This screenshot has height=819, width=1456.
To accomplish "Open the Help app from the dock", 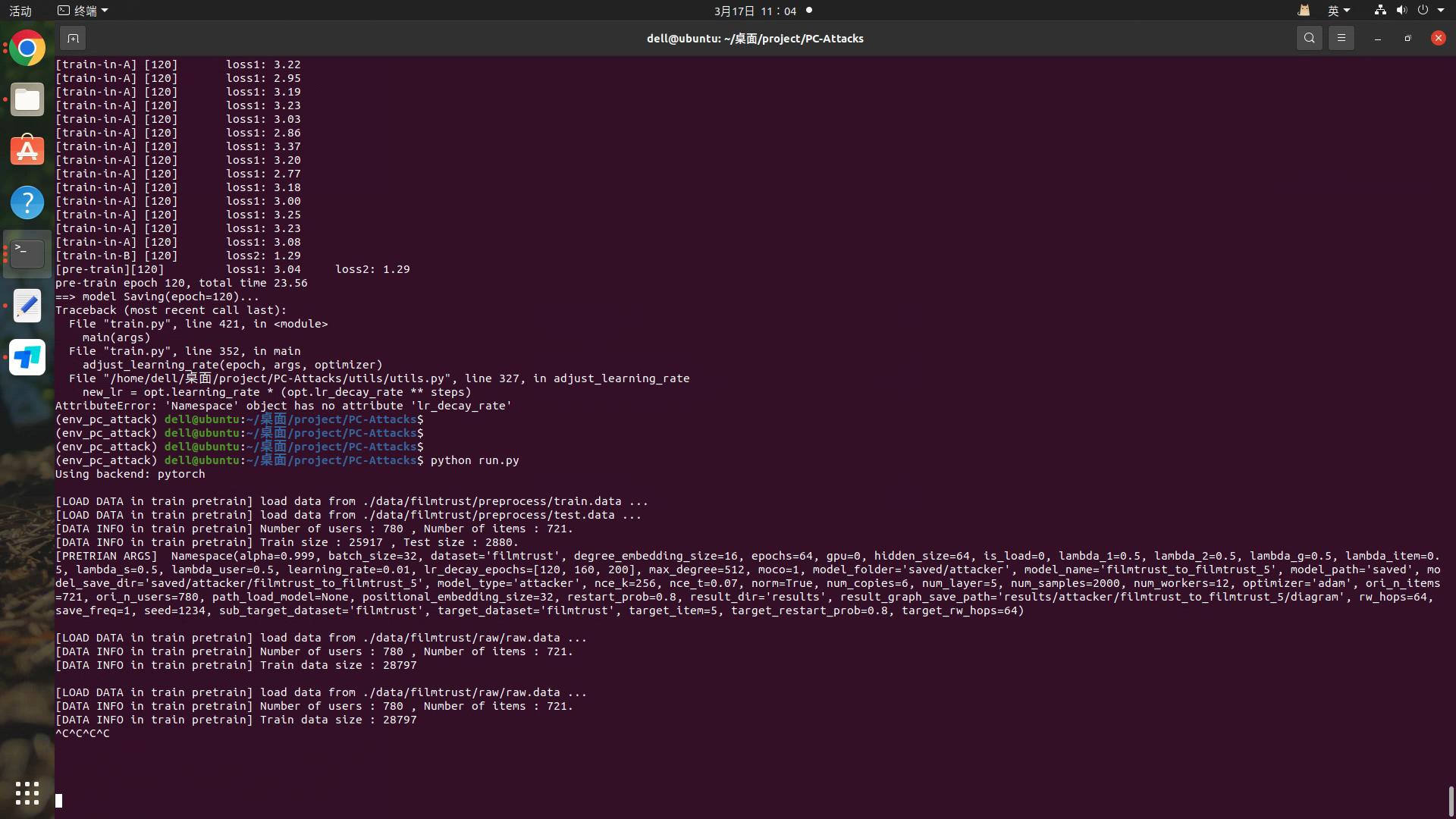I will (27, 202).
